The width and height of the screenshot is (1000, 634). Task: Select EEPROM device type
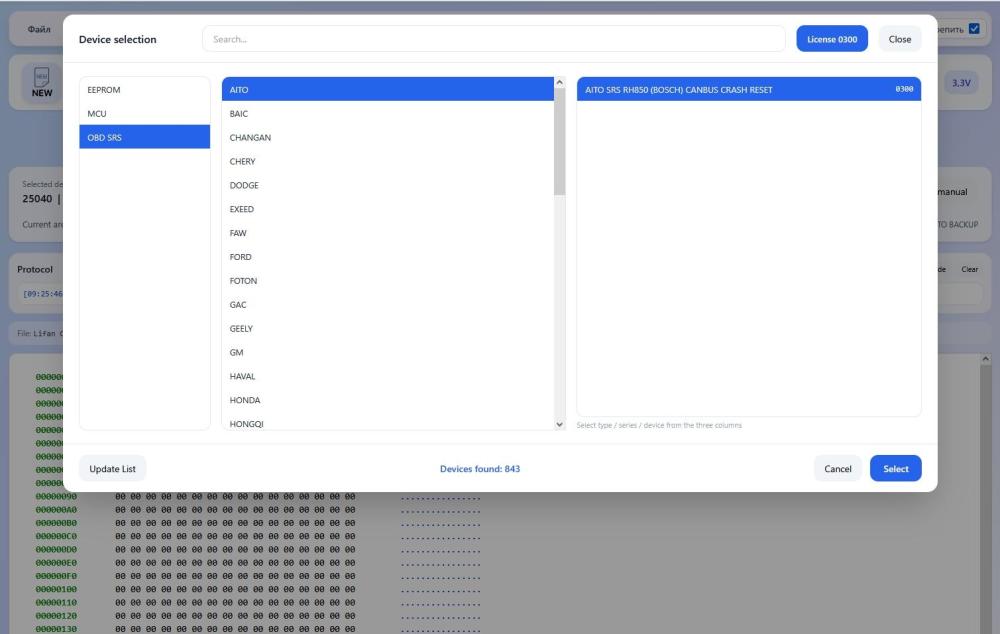(x=144, y=89)
